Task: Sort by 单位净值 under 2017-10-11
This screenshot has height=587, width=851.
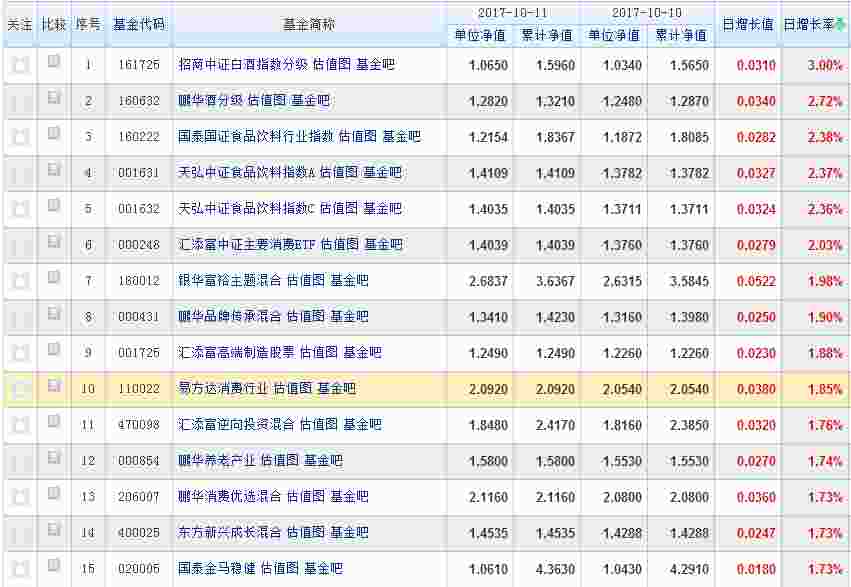Action: (x=479, y=36)
